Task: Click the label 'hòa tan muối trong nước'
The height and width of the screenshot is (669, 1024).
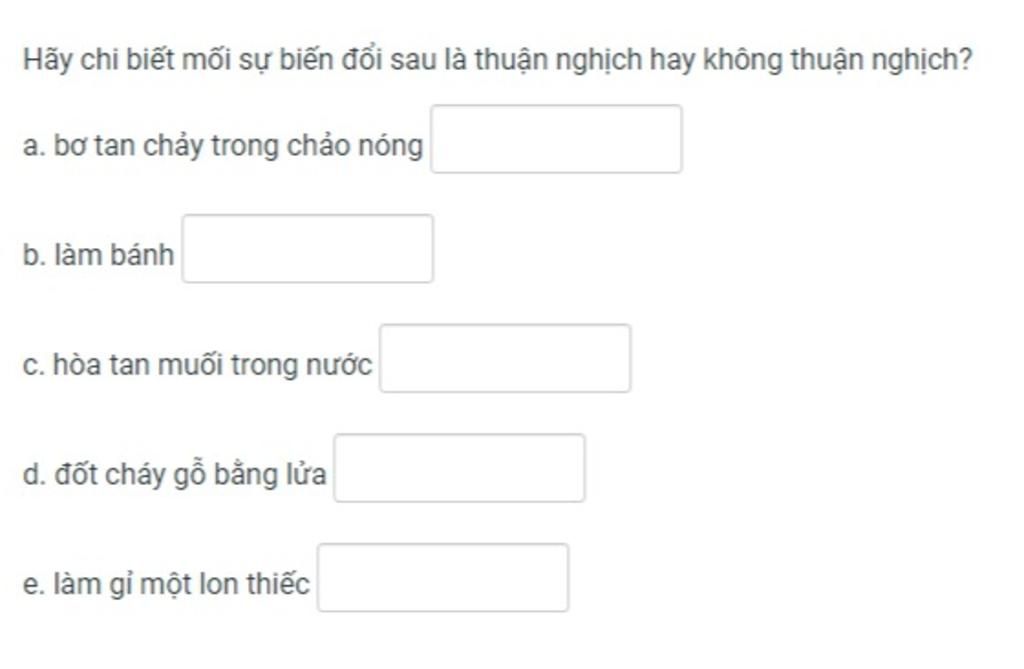Action: [x=212, y=365]
